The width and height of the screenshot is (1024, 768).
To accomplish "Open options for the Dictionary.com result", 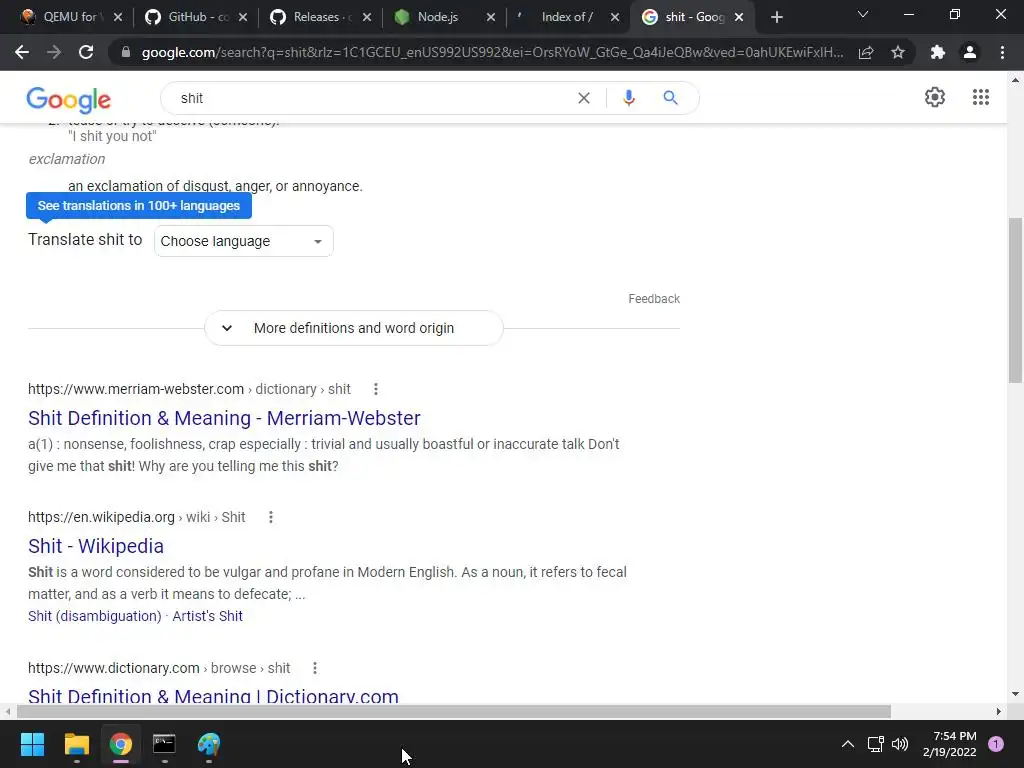I will (315, 668).
